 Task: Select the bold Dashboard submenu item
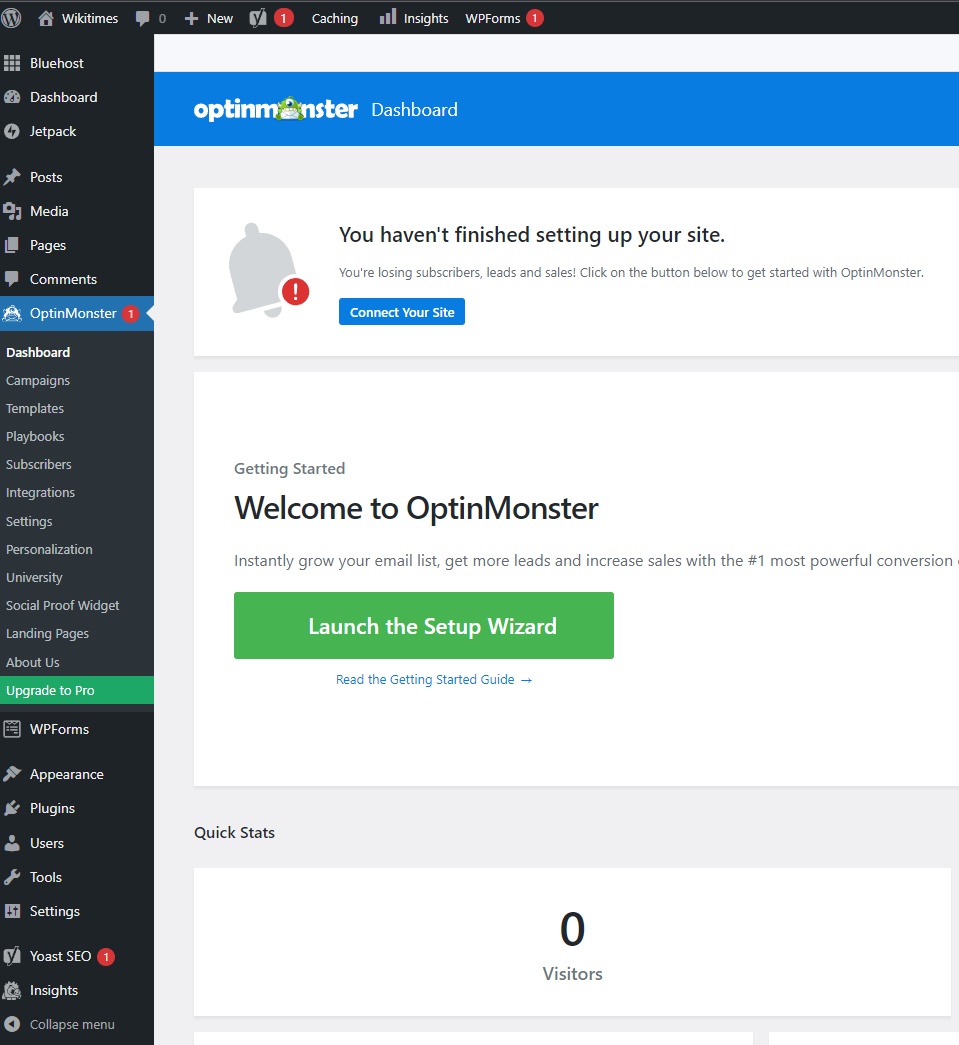pyautogui.click(x=38, y=353)
